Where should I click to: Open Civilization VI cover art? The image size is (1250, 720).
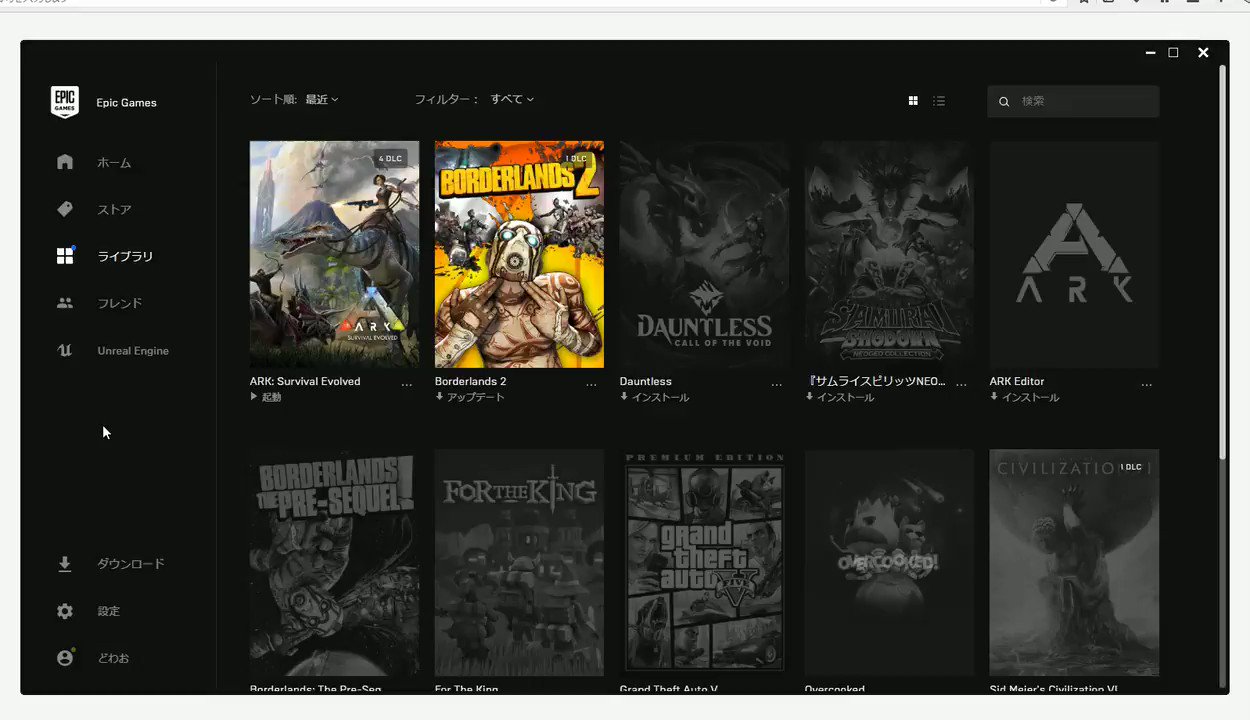click(1074, 562)
